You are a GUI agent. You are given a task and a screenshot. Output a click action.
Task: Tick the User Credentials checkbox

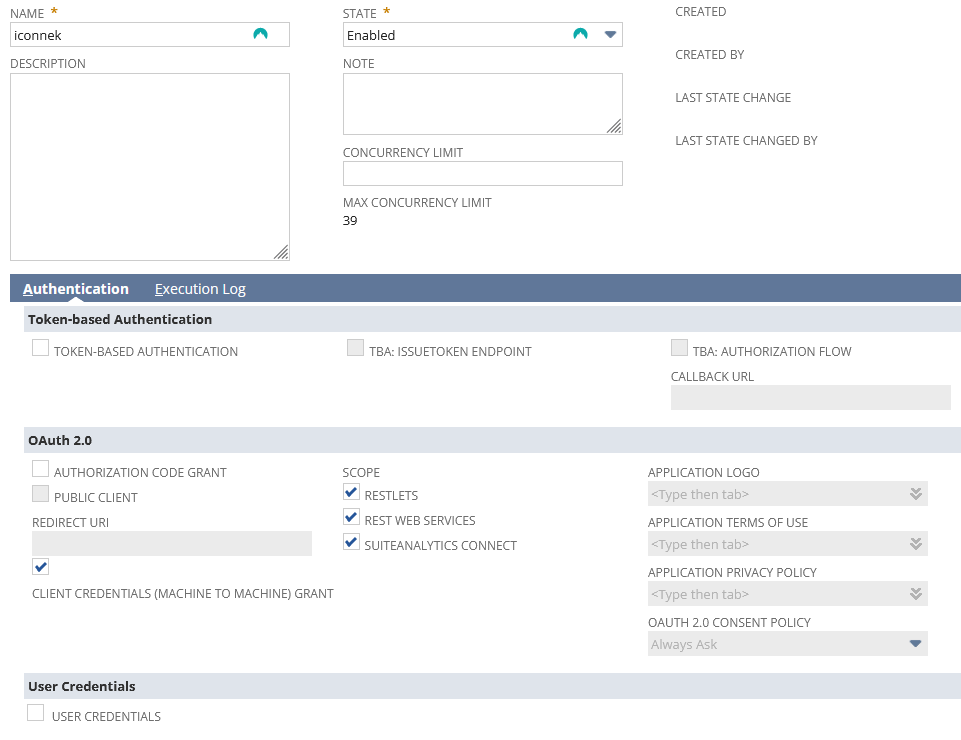36,713
